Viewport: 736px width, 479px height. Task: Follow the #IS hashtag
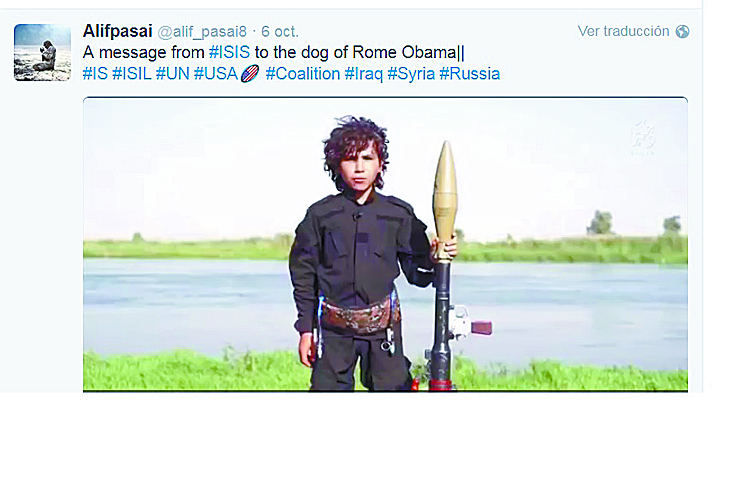click(x=95, y=74)
